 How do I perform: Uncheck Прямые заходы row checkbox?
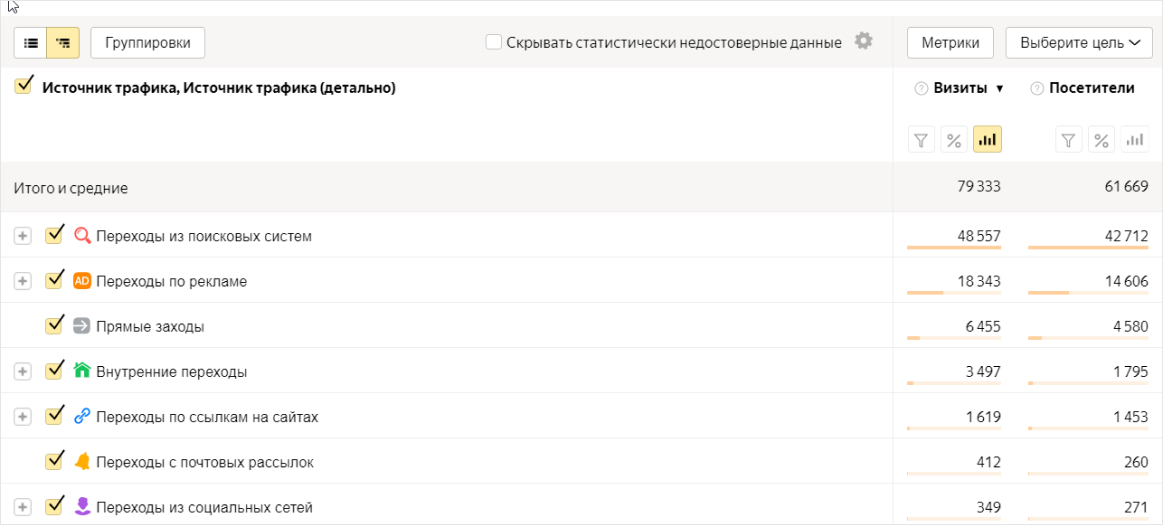click(x=53, y=326)
